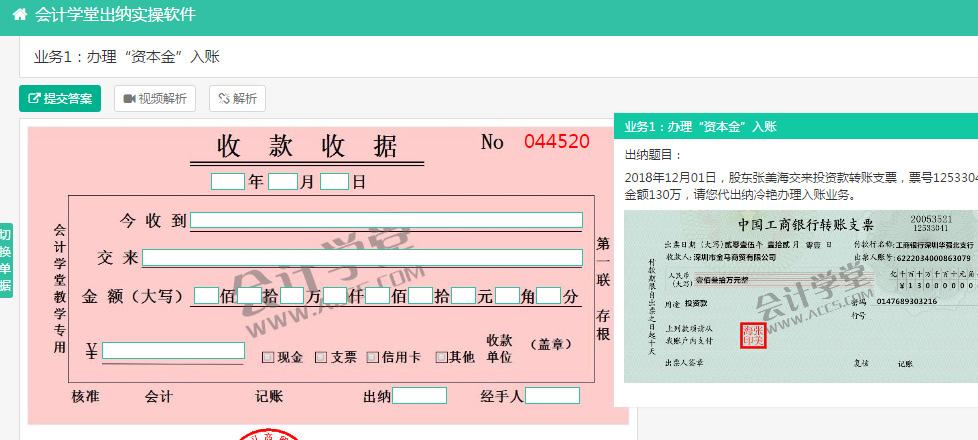The width and height of the screenshot is (978, 440).
Task: Check the 现金 cash checkbox
Action: pos(268,357)
